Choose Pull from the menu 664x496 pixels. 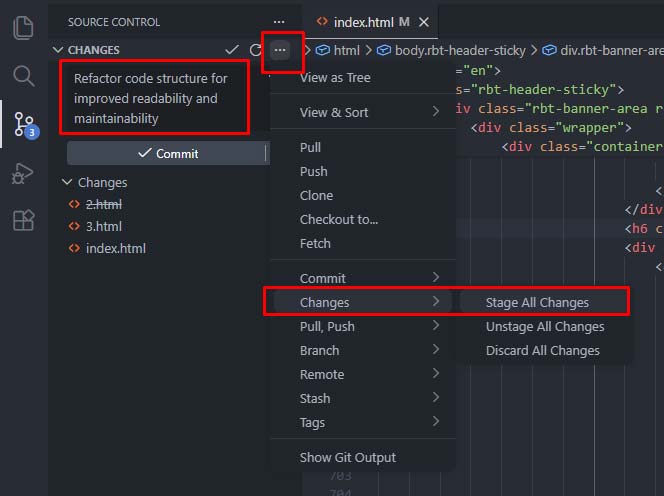(x=363, y=147)
